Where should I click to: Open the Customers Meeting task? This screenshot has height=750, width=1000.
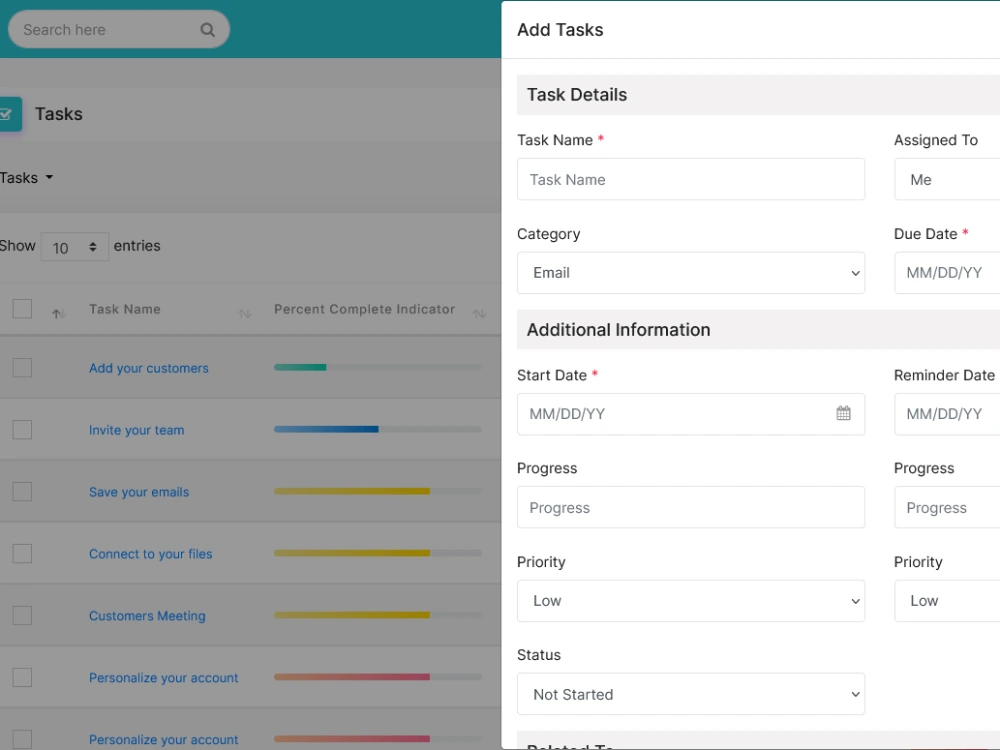(147, 615)
